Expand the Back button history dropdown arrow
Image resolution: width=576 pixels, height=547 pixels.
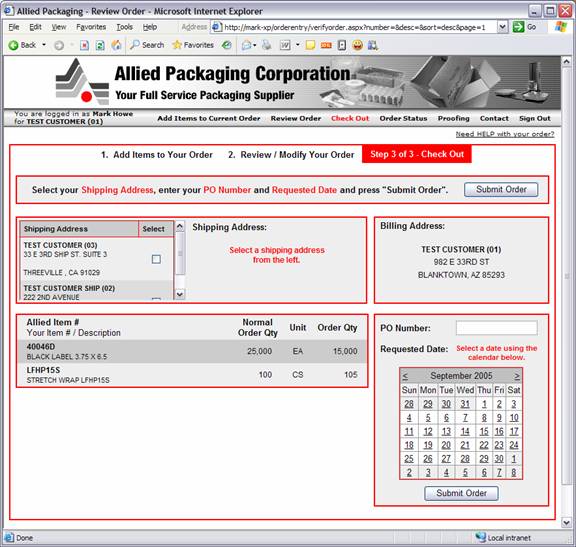tap(44, 45)
